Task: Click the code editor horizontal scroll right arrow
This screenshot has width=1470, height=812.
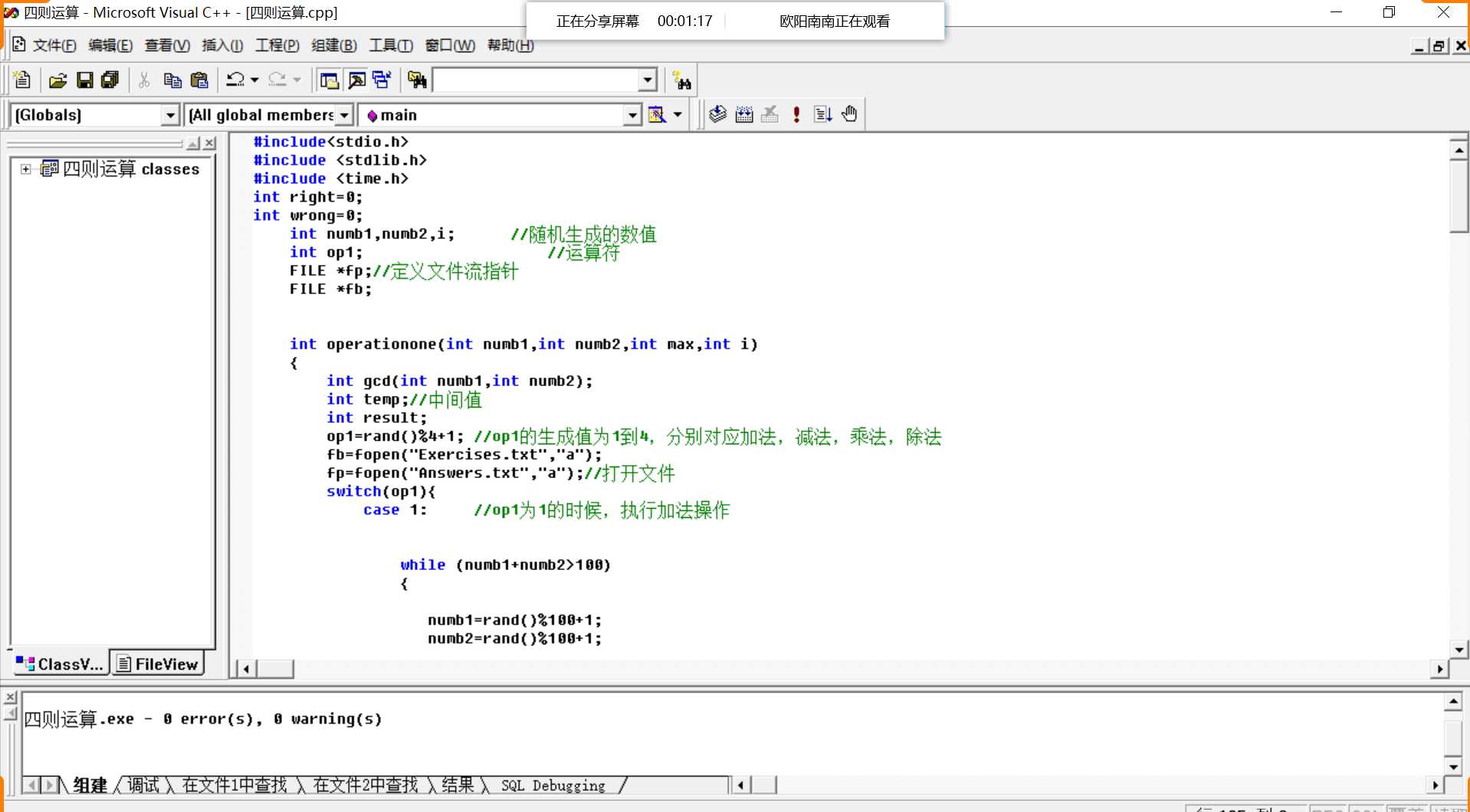Action: point(1439,669)
